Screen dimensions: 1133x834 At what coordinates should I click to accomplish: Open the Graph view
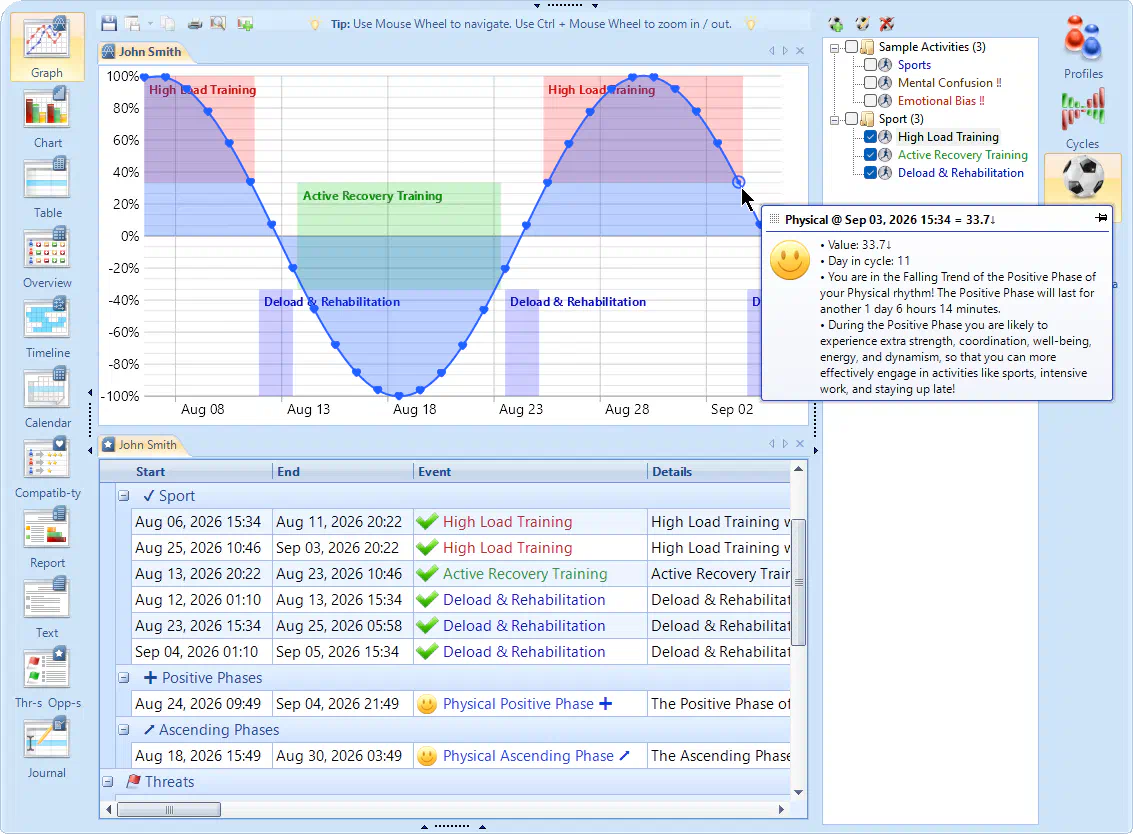[x=47, y=48]
